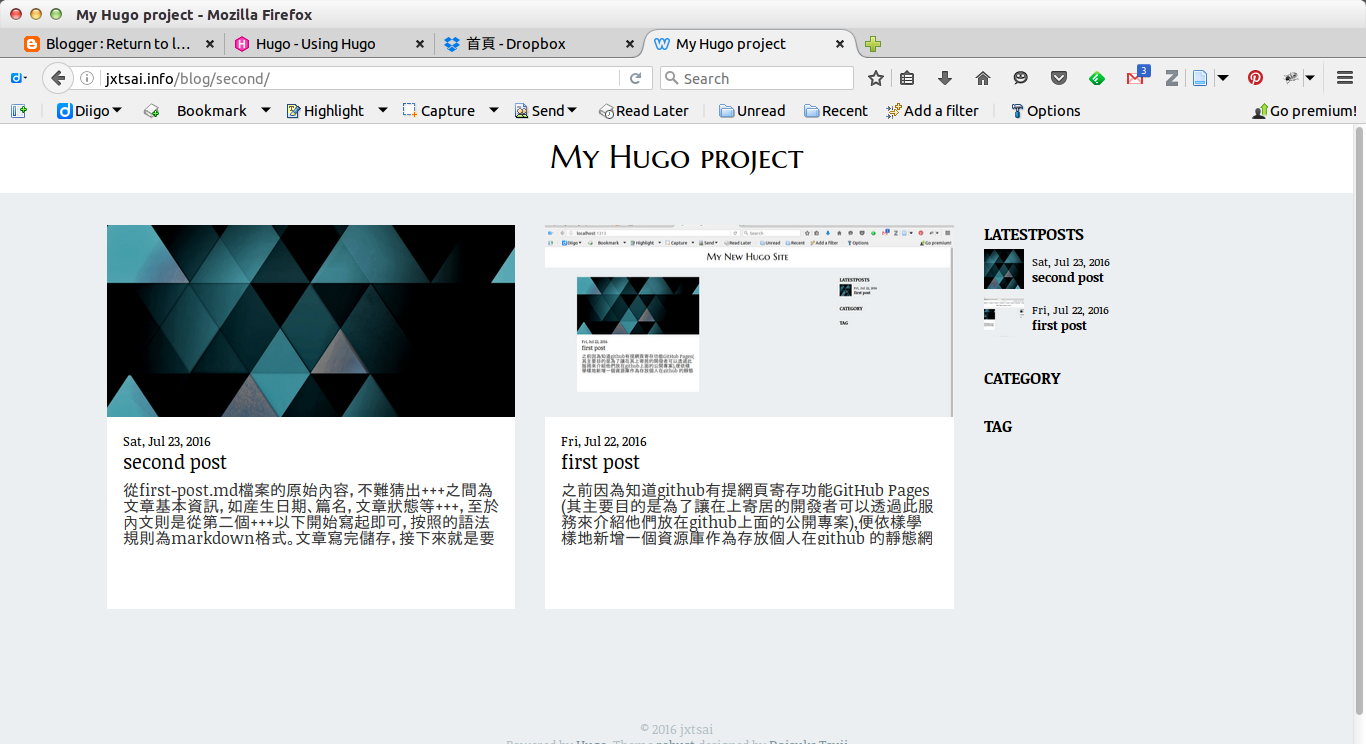Click the second post triangle cover image

pos(311,321)
